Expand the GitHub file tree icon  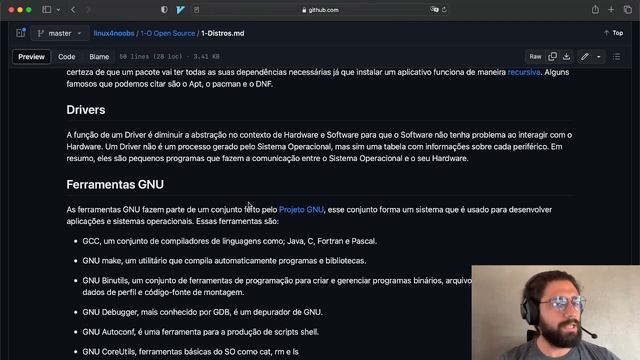coord(20,33)
